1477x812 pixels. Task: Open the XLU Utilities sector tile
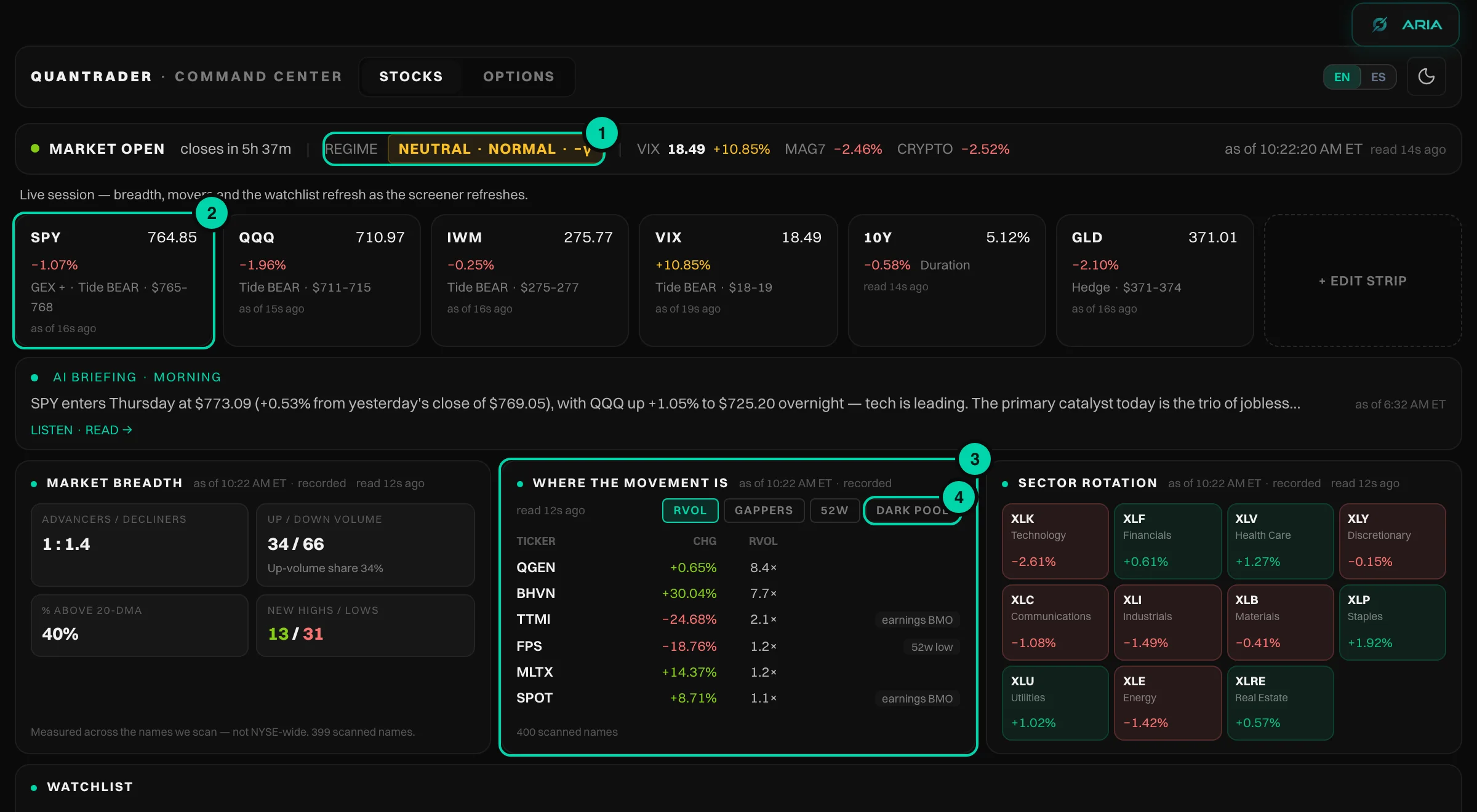click(1055, 703)
